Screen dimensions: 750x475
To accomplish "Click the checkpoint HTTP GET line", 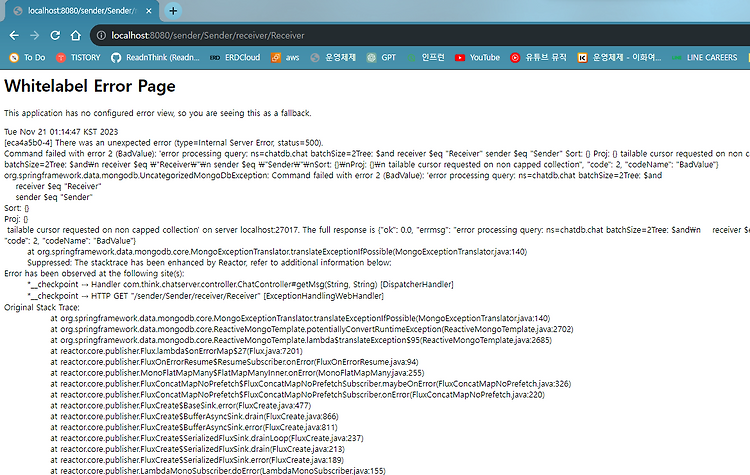I will [x=206, y=296].
